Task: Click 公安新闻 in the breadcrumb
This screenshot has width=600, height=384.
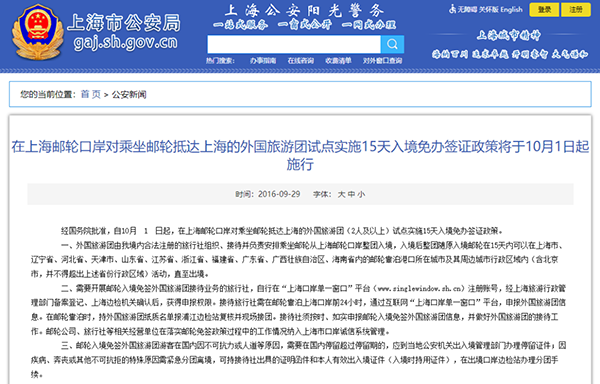Action: 129,94
